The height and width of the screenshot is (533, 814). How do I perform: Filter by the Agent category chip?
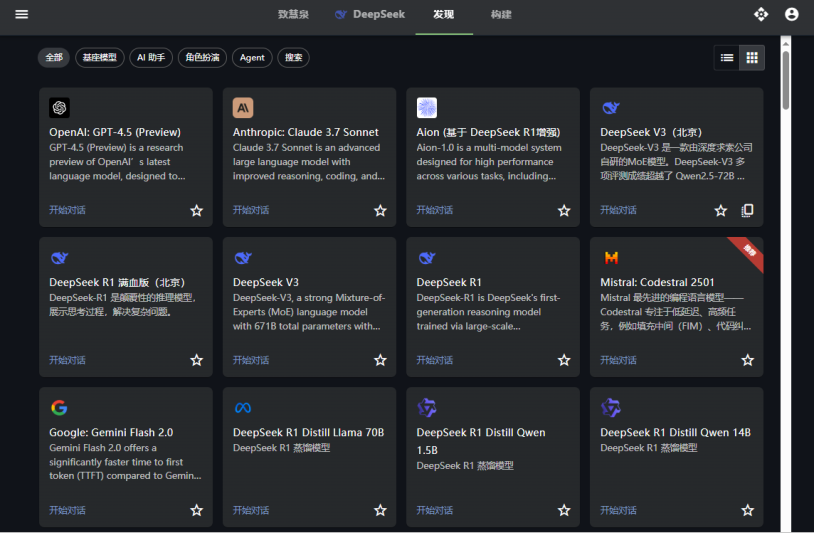coord(252,58)
